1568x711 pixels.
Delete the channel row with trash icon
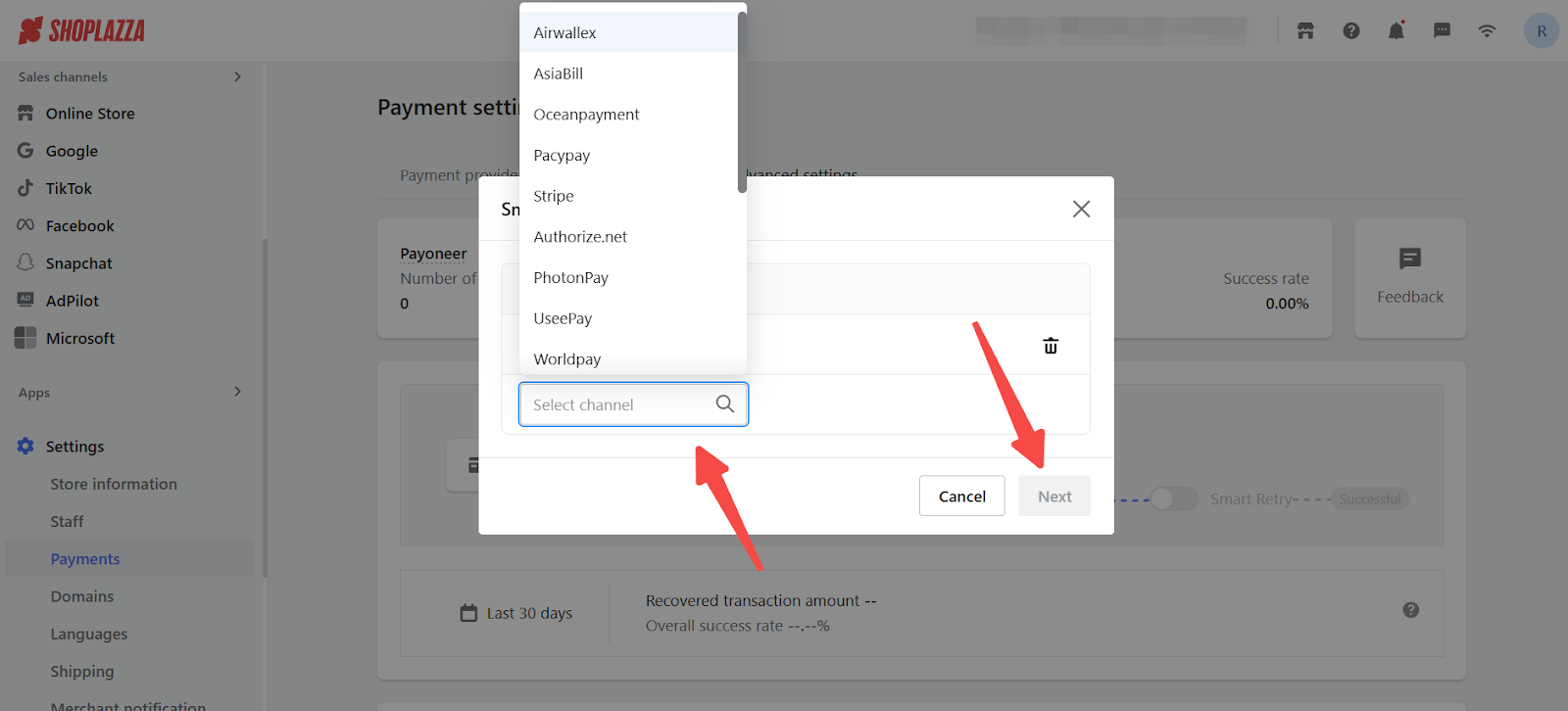1051,346
